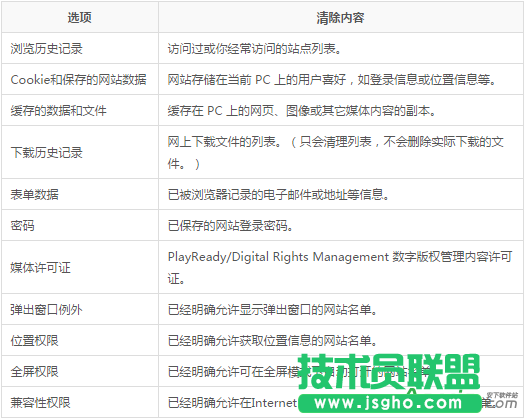The height and width of the screenshot is (419, 525).
Task: Click description starting '网上下载文件的列表'
Action: pyautogui.click(x=336, y=152)
